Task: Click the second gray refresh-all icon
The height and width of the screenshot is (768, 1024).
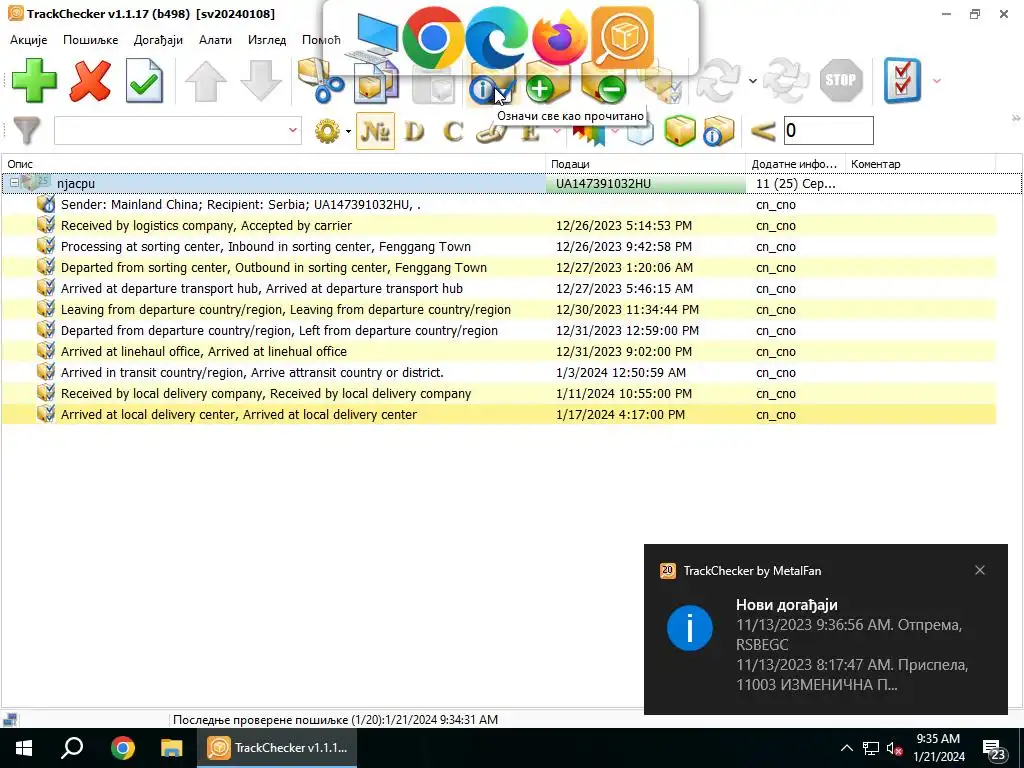Action: 786,80
